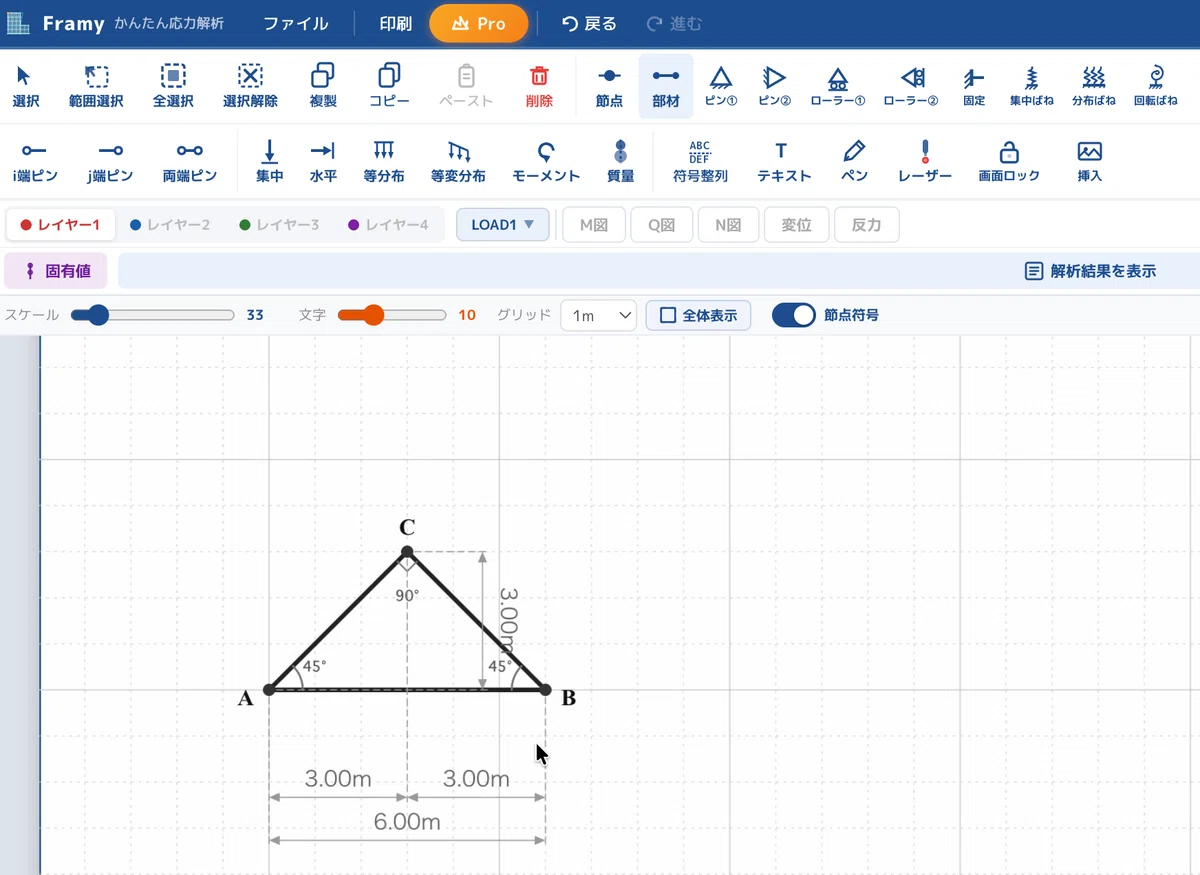The image size is (1200, 875).
Task: Open the LOAD1 dropdown
Action: (503, 225)
